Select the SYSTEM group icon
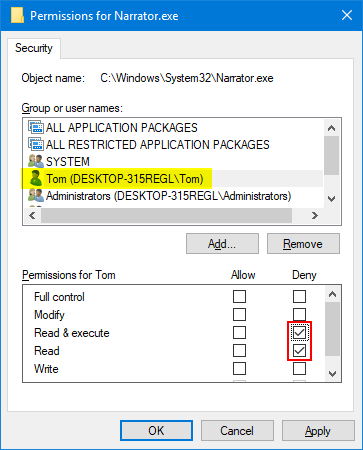The width and height of the screenshot is (363, 450). pos(36,161)
